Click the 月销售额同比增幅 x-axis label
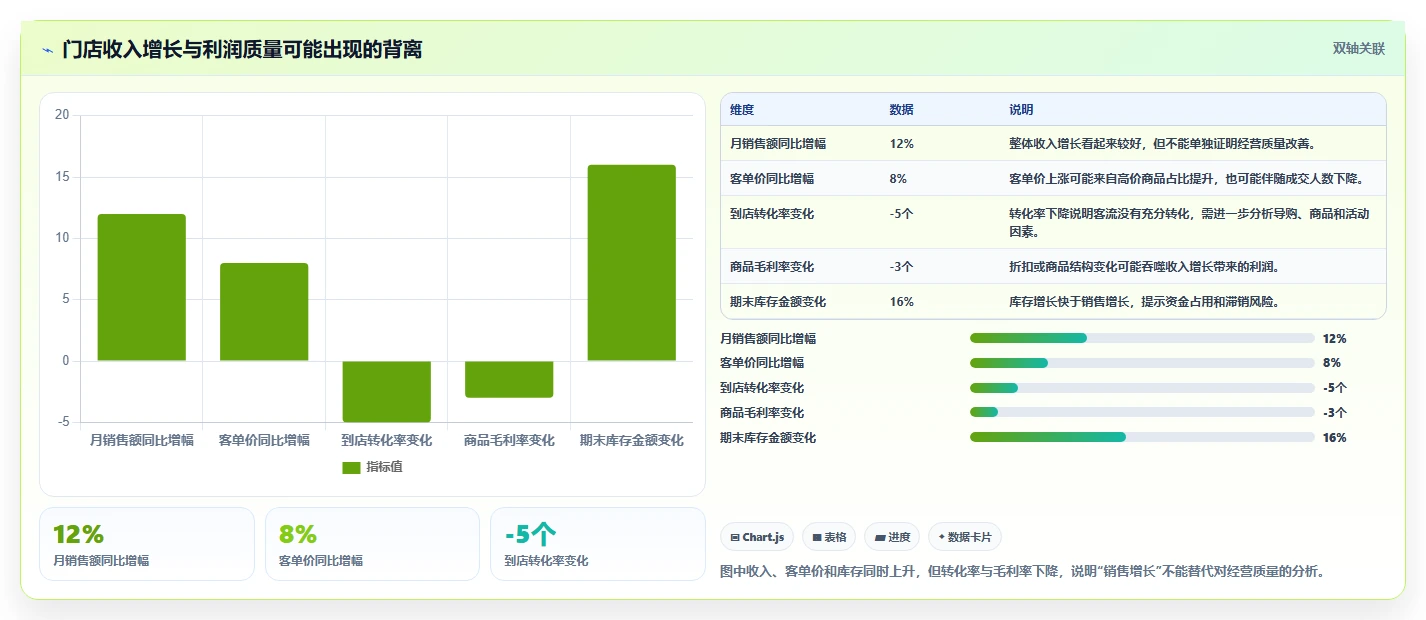Viewport: 1426px width, 620px height. 142,440
